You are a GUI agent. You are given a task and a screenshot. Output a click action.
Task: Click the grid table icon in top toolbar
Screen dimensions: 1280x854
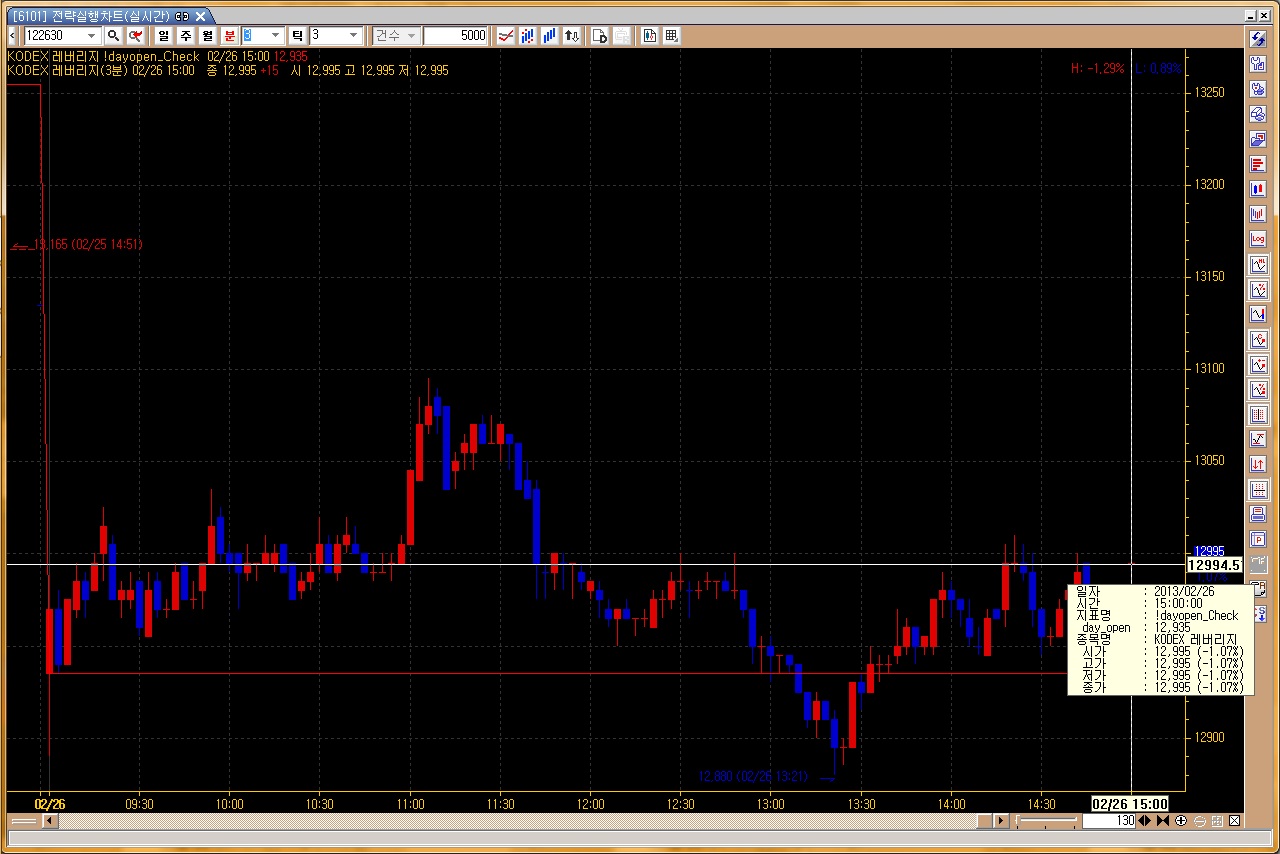pos(671,36)
